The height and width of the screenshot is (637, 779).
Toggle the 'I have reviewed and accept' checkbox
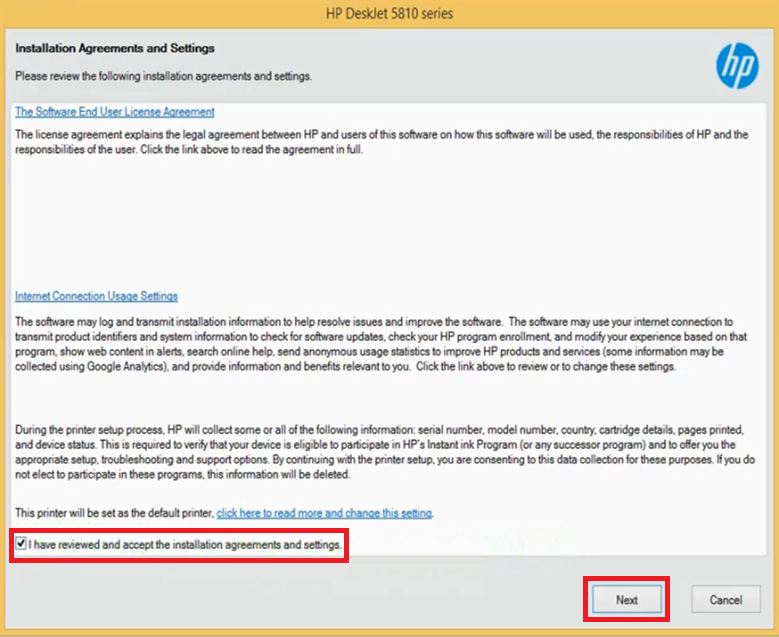(x=21, y=544)
